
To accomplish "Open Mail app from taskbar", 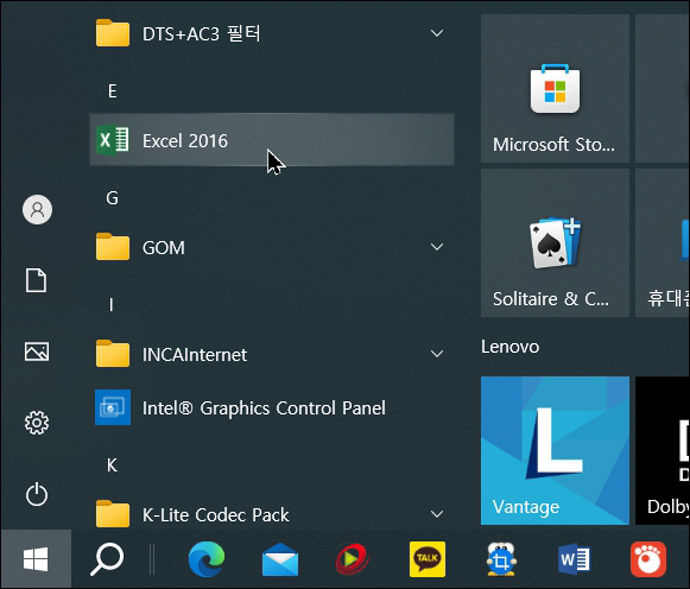I will 280,560.
